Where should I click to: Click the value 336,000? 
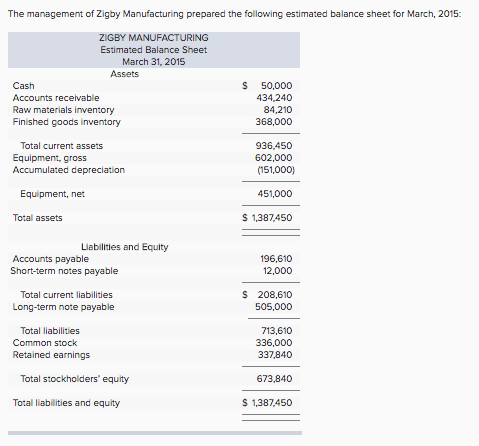274,343
